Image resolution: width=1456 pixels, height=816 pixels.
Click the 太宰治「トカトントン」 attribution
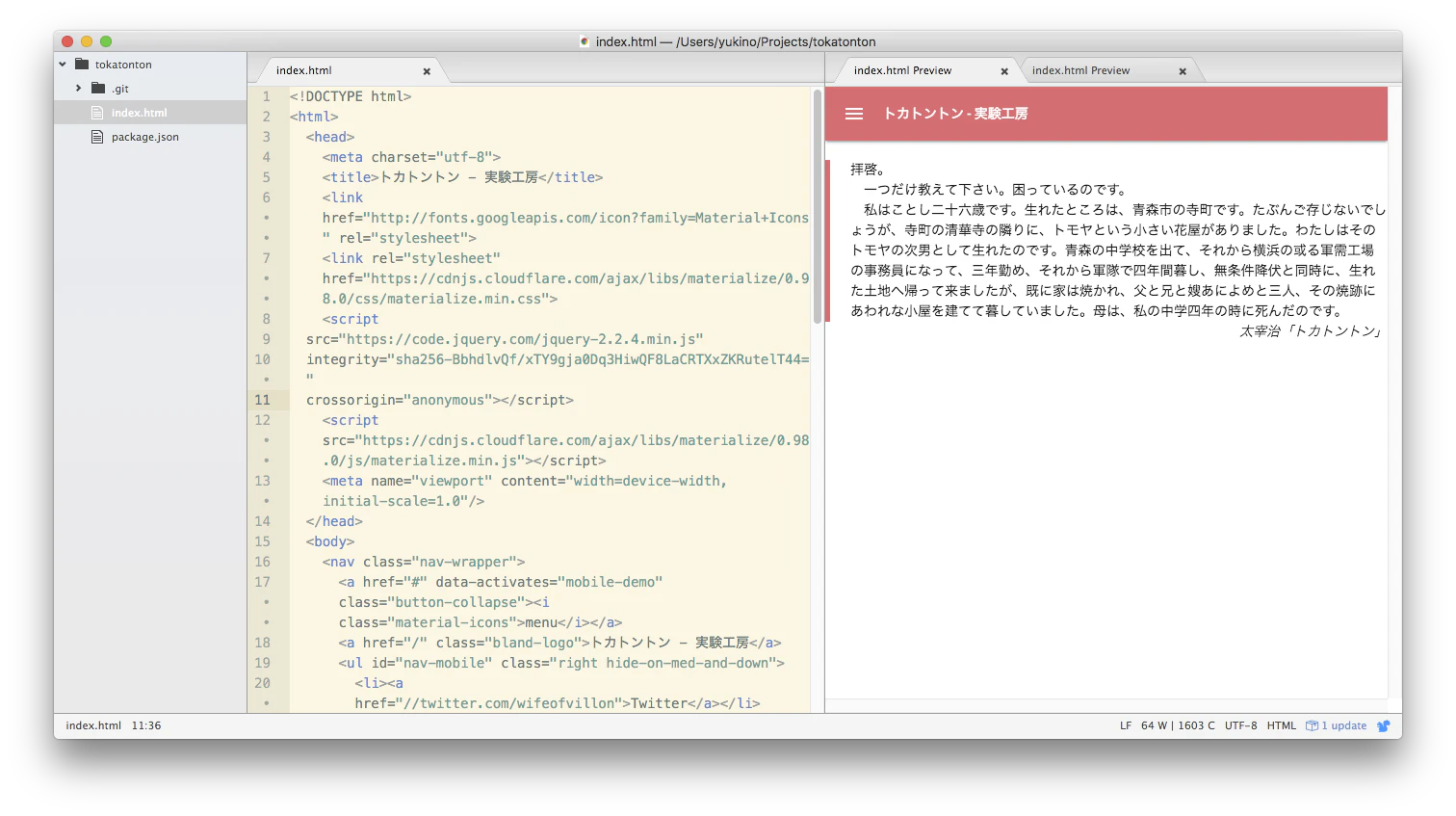(x=1312, y=331)
